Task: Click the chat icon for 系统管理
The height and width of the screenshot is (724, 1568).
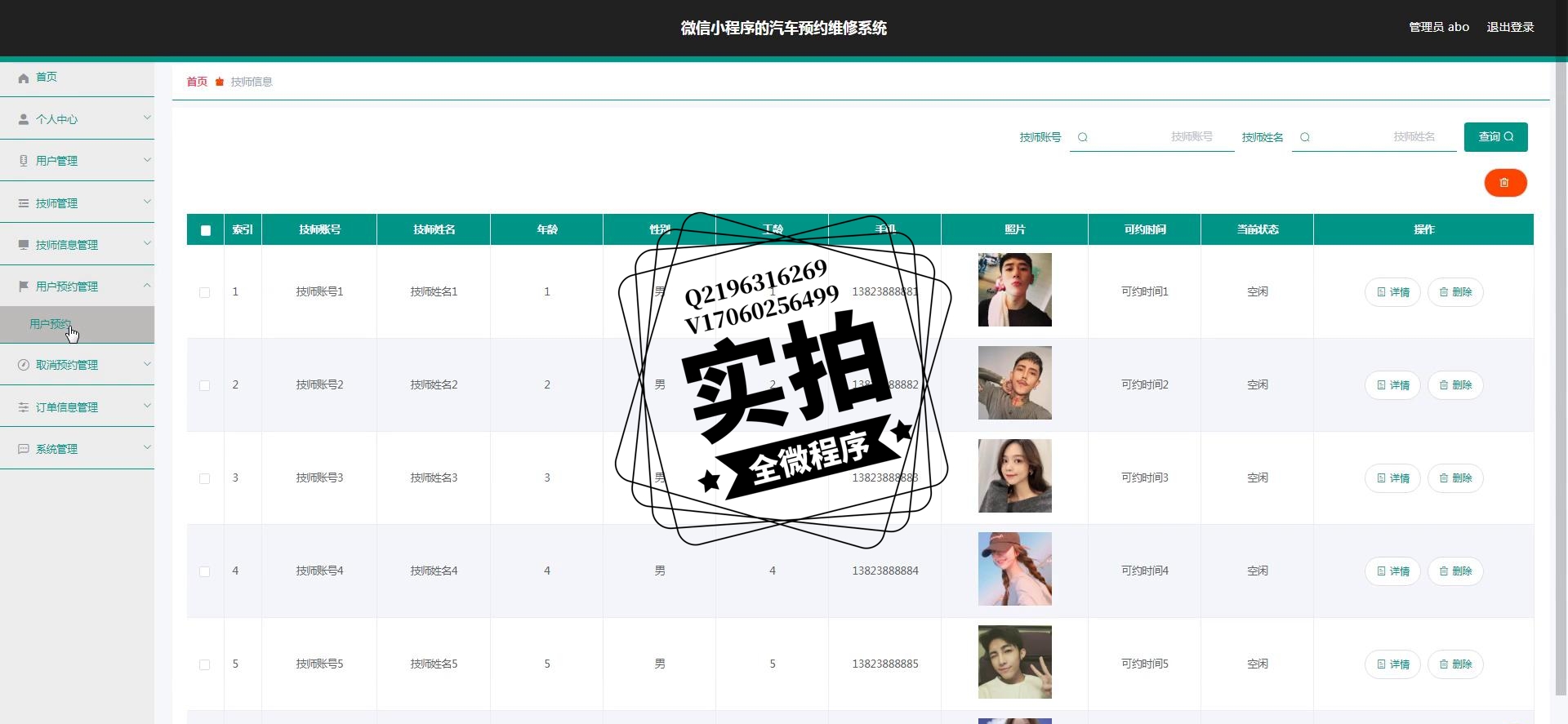Action: click(x=24, y=449)
